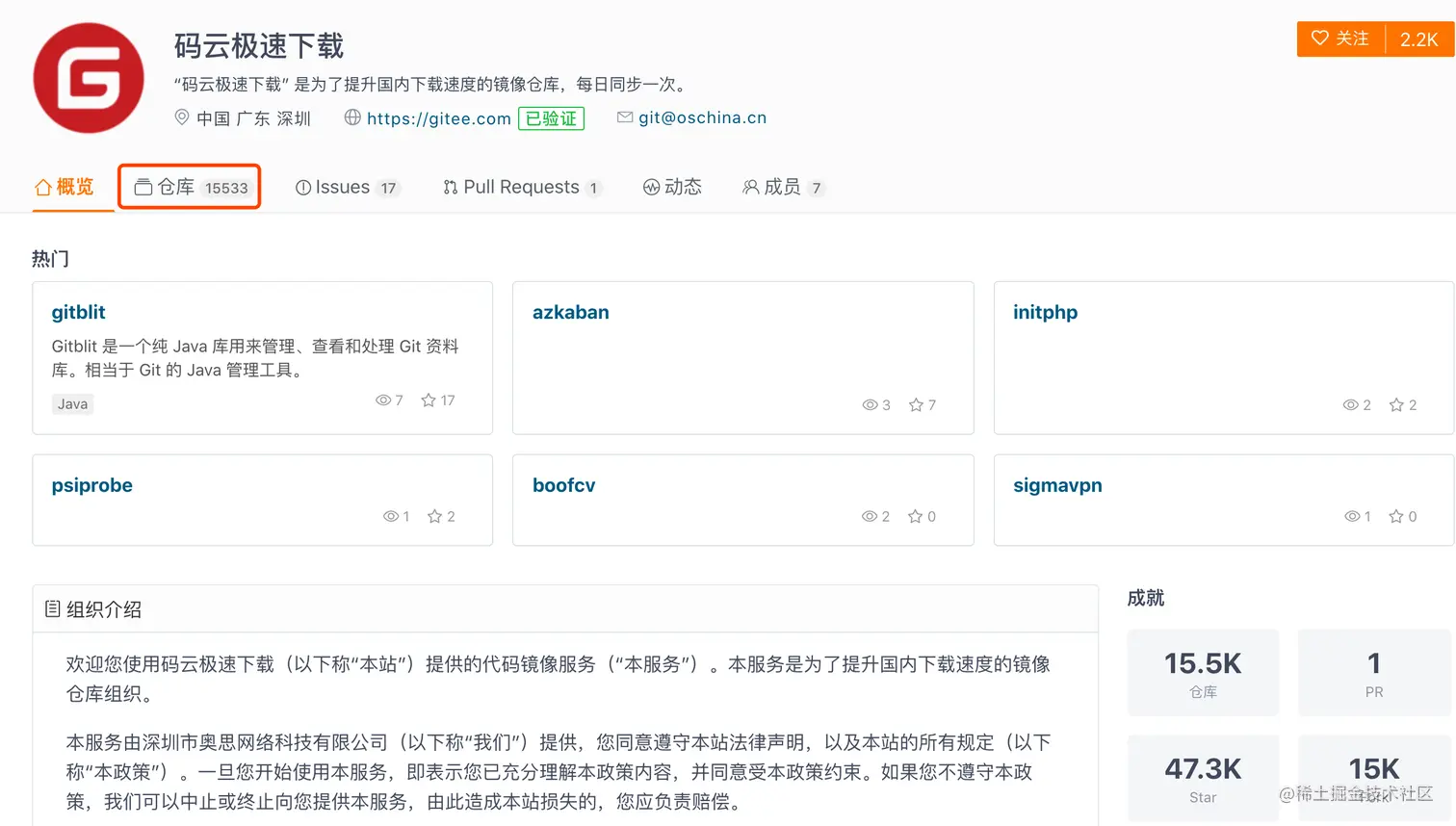
Task: Click the activity pulse icon next to 动态
Action: 652,188
